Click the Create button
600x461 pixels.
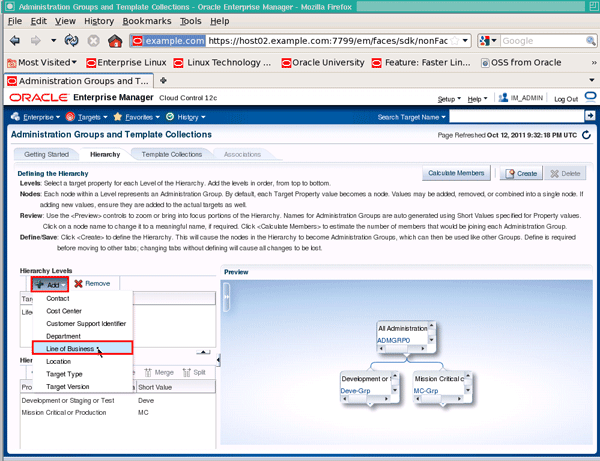click(x=521, y=174)
